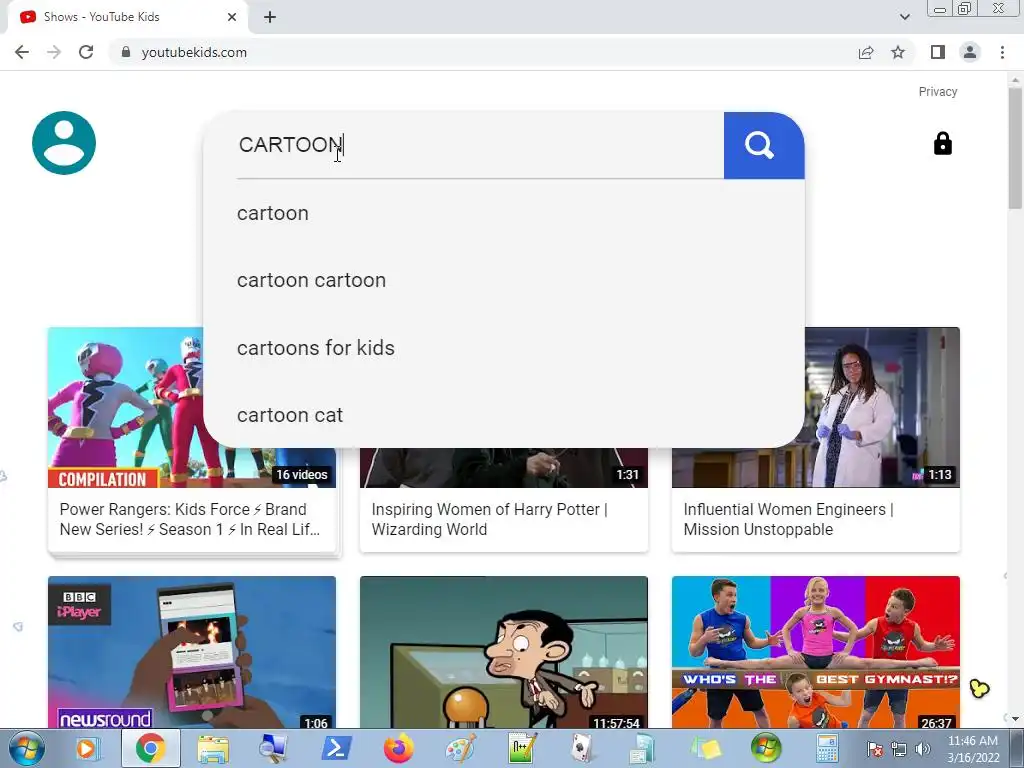Open the Privacy link
Screen dimensions: 1024x768
[x=938, y=91]
